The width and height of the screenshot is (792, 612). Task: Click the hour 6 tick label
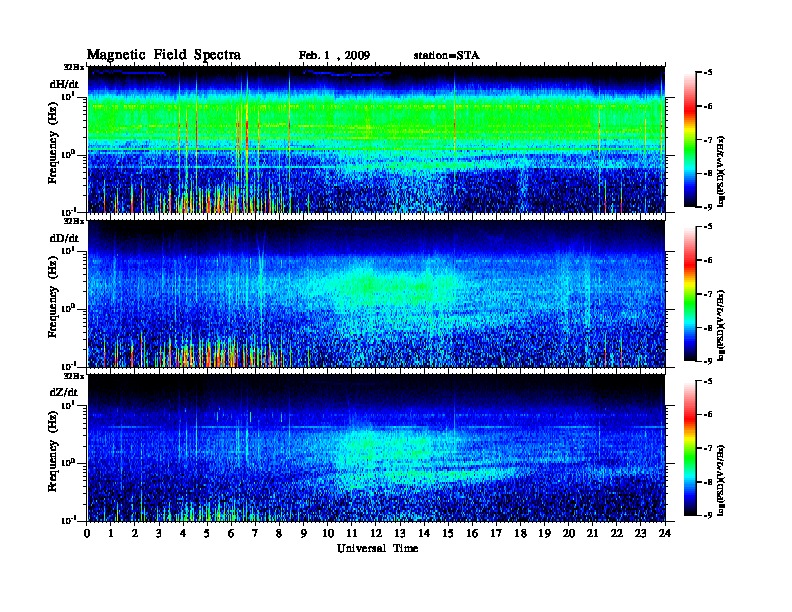(x=231, y=533)
